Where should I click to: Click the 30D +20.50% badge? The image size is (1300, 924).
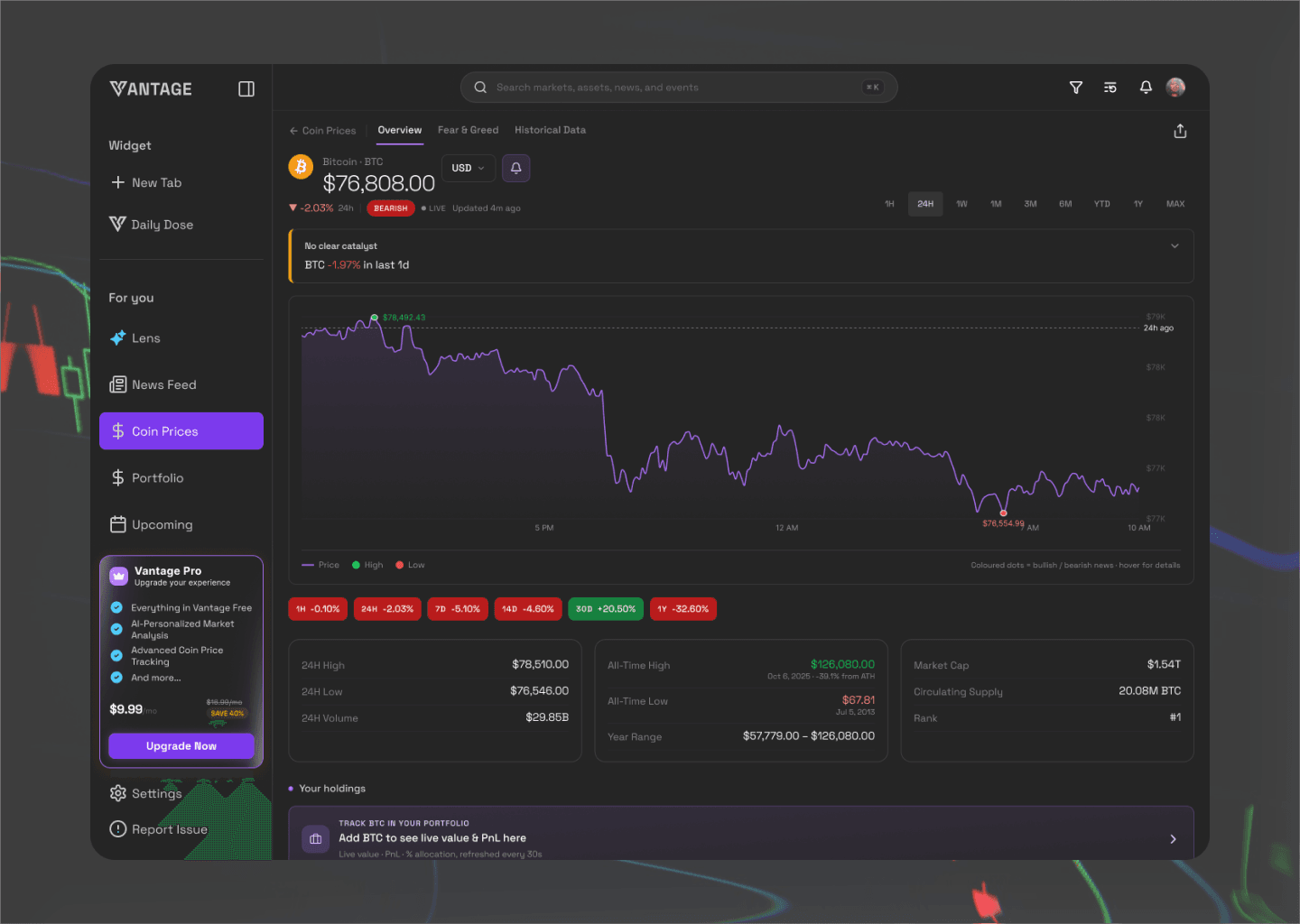coord(606,609)
